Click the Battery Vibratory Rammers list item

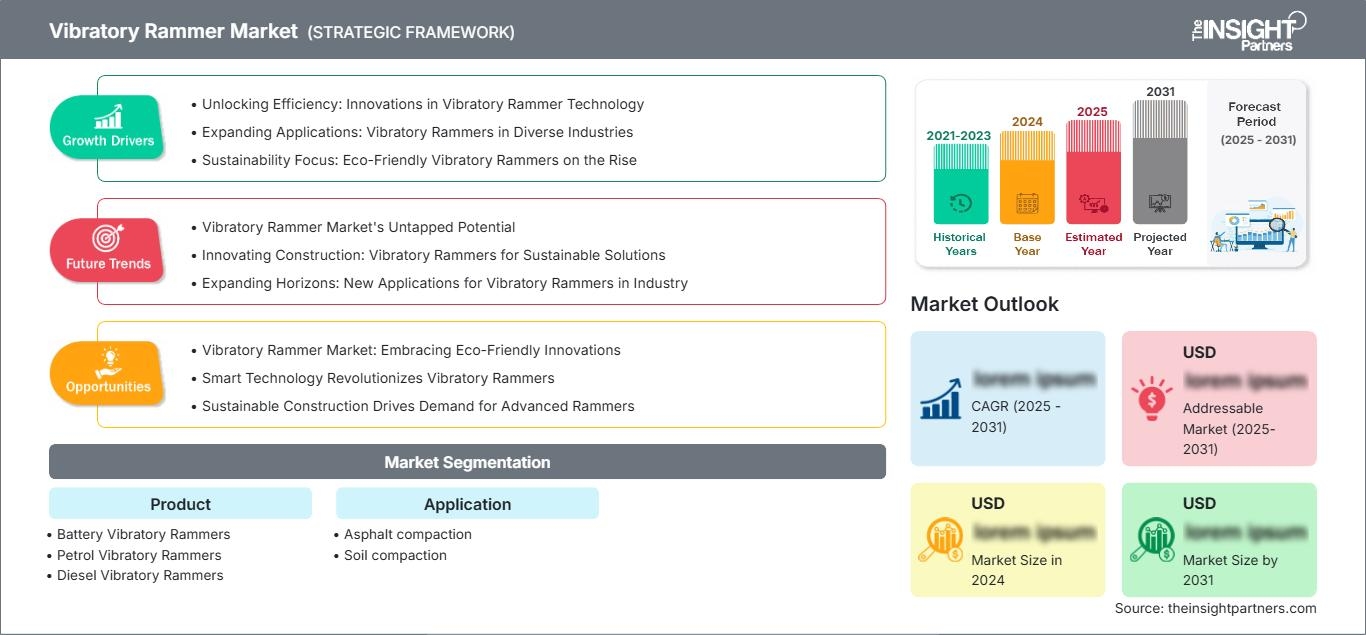143,534
